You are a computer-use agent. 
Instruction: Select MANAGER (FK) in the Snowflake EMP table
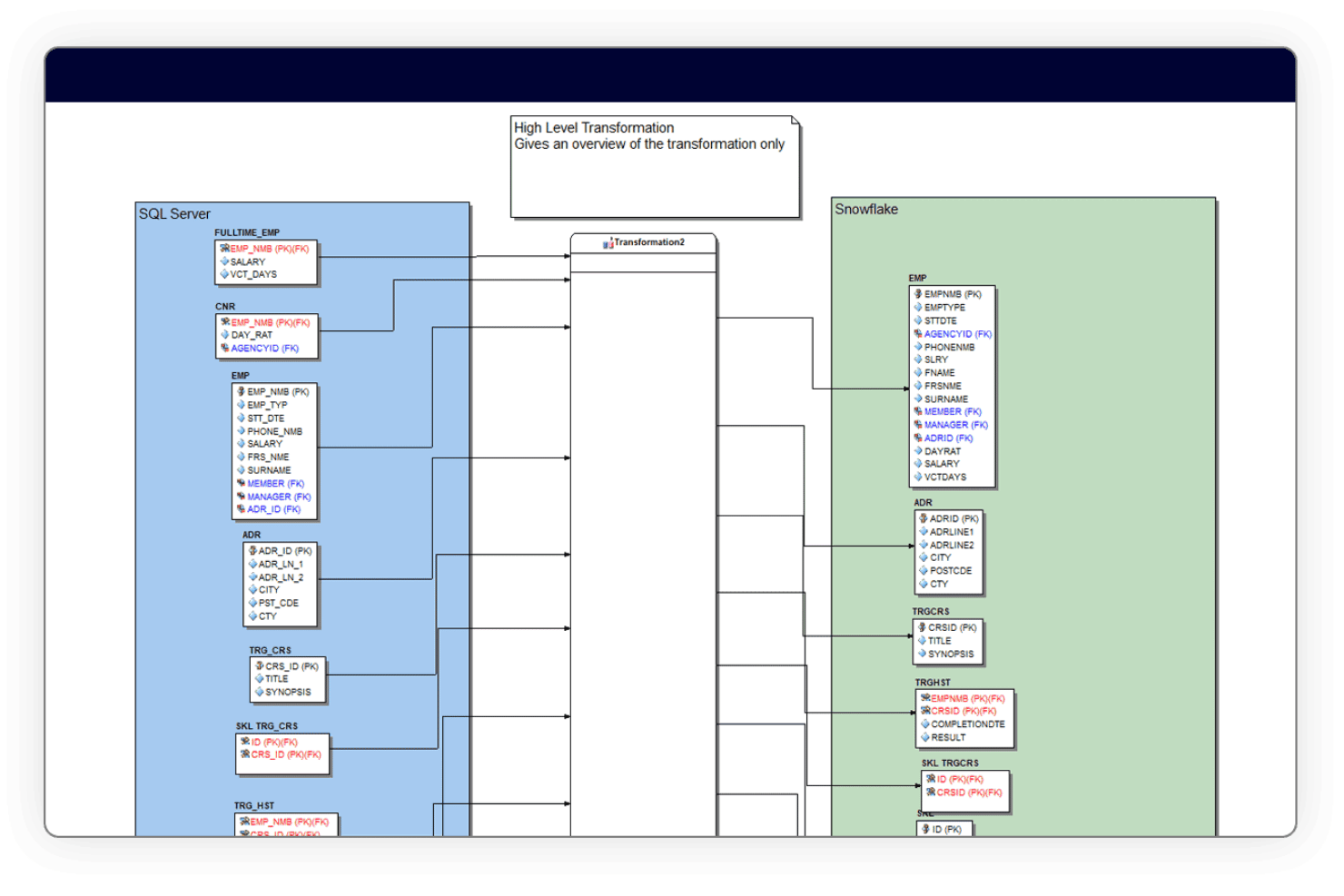click(x=955, y=425)
